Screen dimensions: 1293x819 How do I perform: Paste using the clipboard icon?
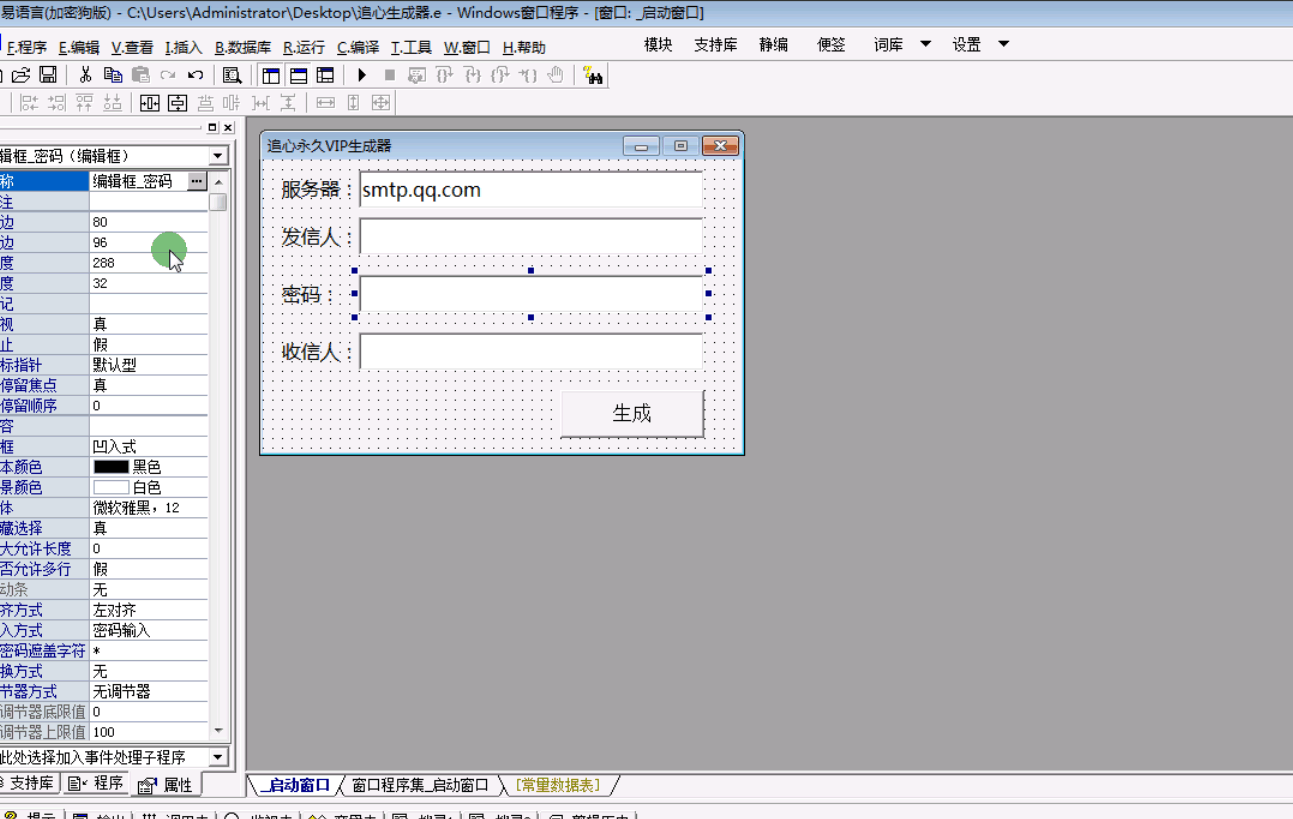click(141, 75)
